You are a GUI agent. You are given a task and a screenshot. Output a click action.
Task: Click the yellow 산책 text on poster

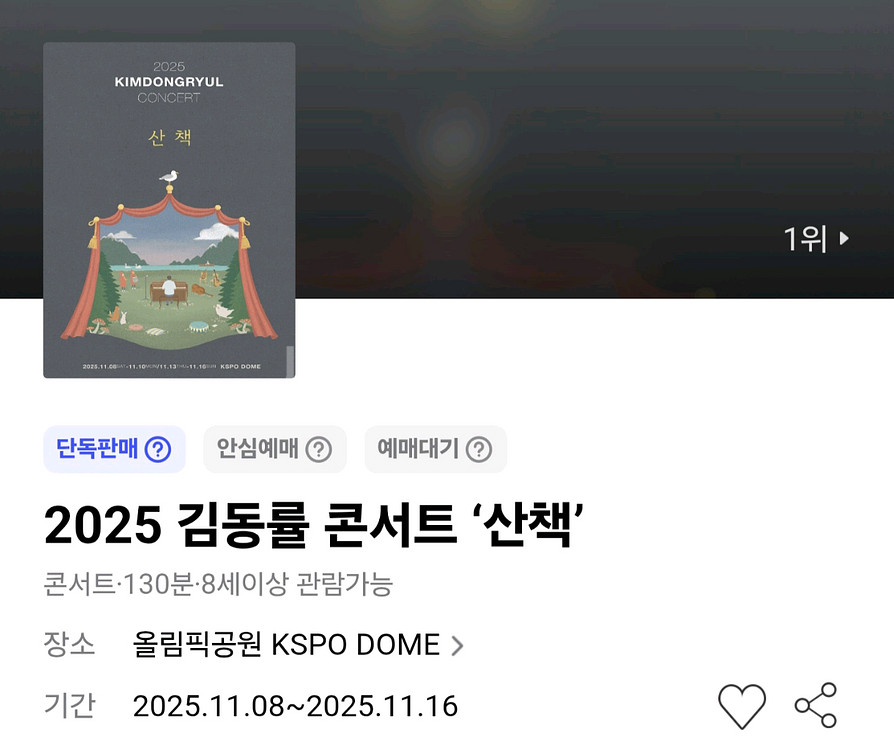(169, 137)
